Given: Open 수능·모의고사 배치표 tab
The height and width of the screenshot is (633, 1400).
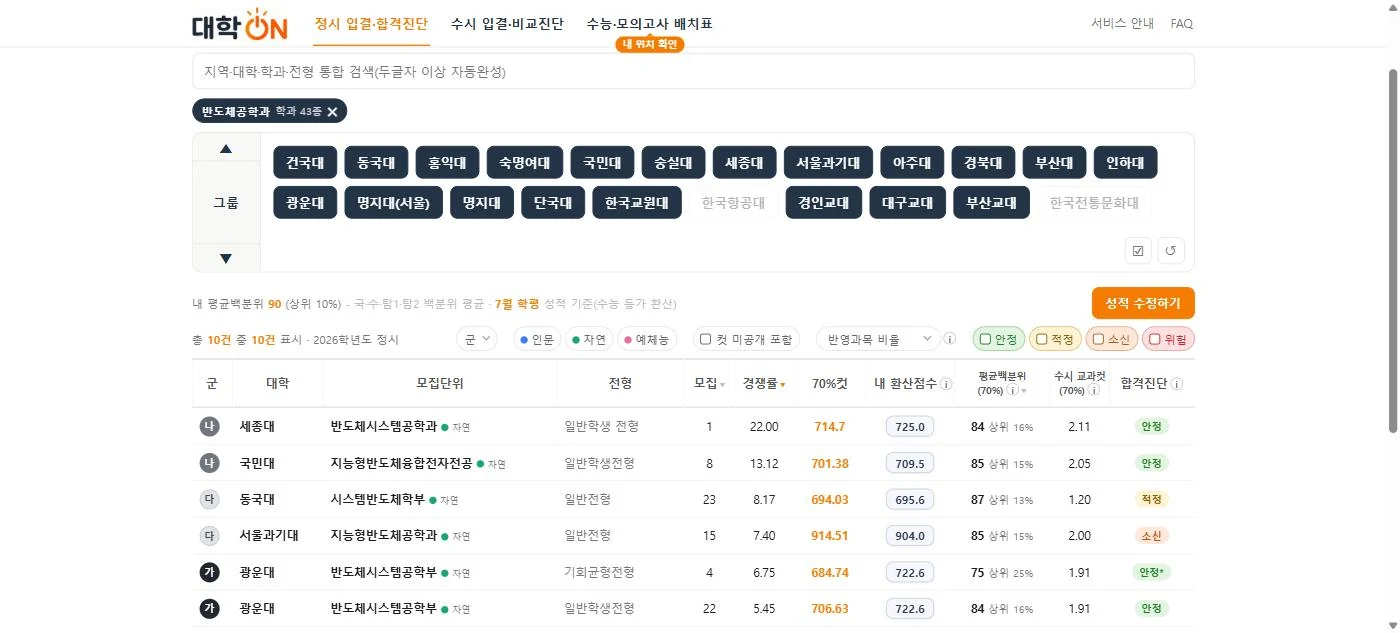Looking at the screenshot, I should (649, 24).
